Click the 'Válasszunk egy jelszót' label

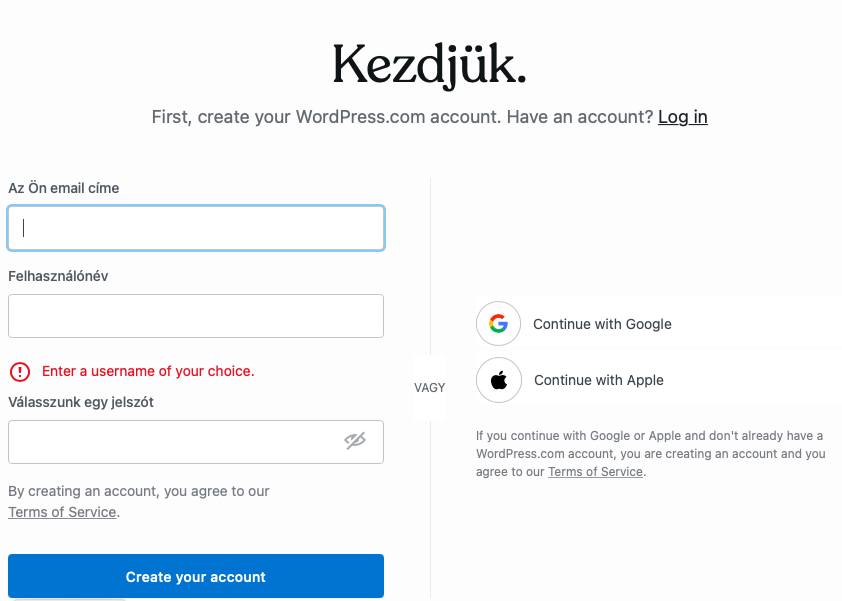click(x=81, y=402)
